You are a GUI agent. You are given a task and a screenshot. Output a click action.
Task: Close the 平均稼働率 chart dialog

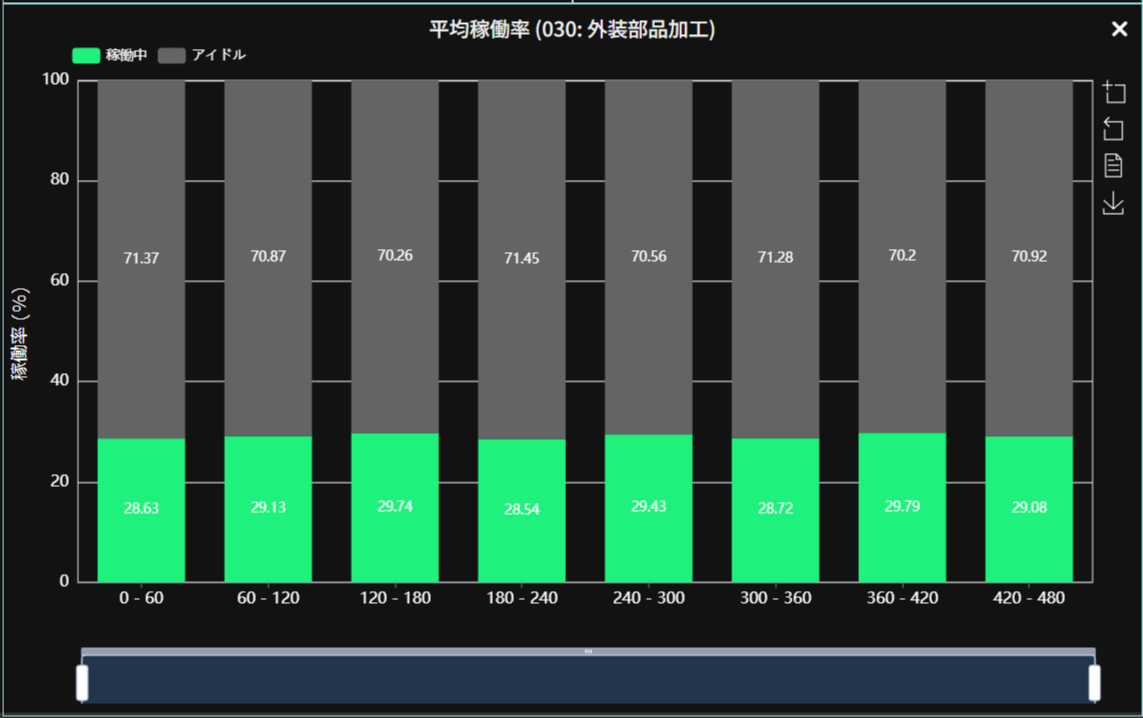(1119, 29)
